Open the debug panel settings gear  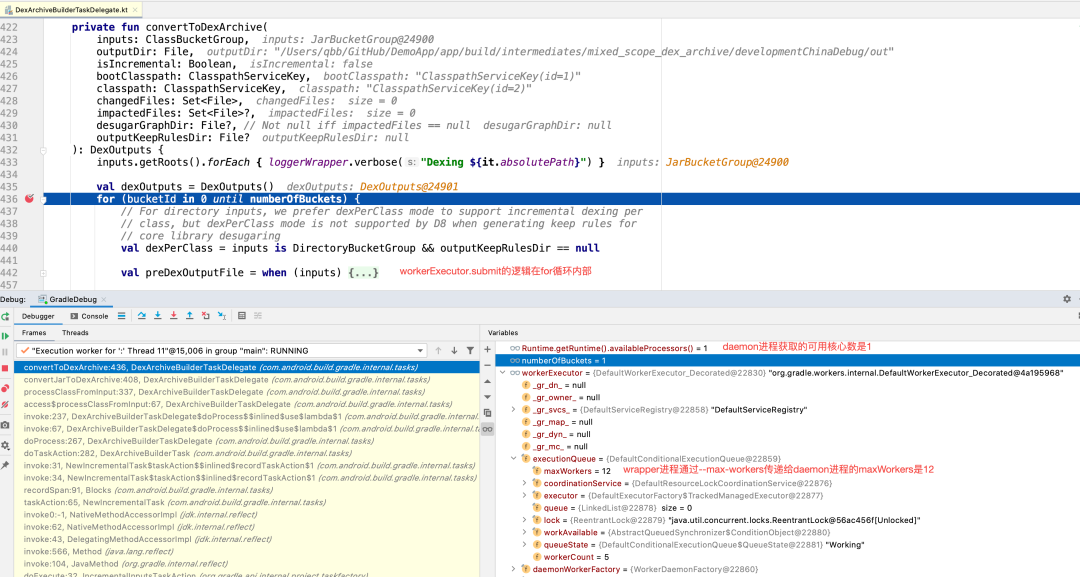1067,299
